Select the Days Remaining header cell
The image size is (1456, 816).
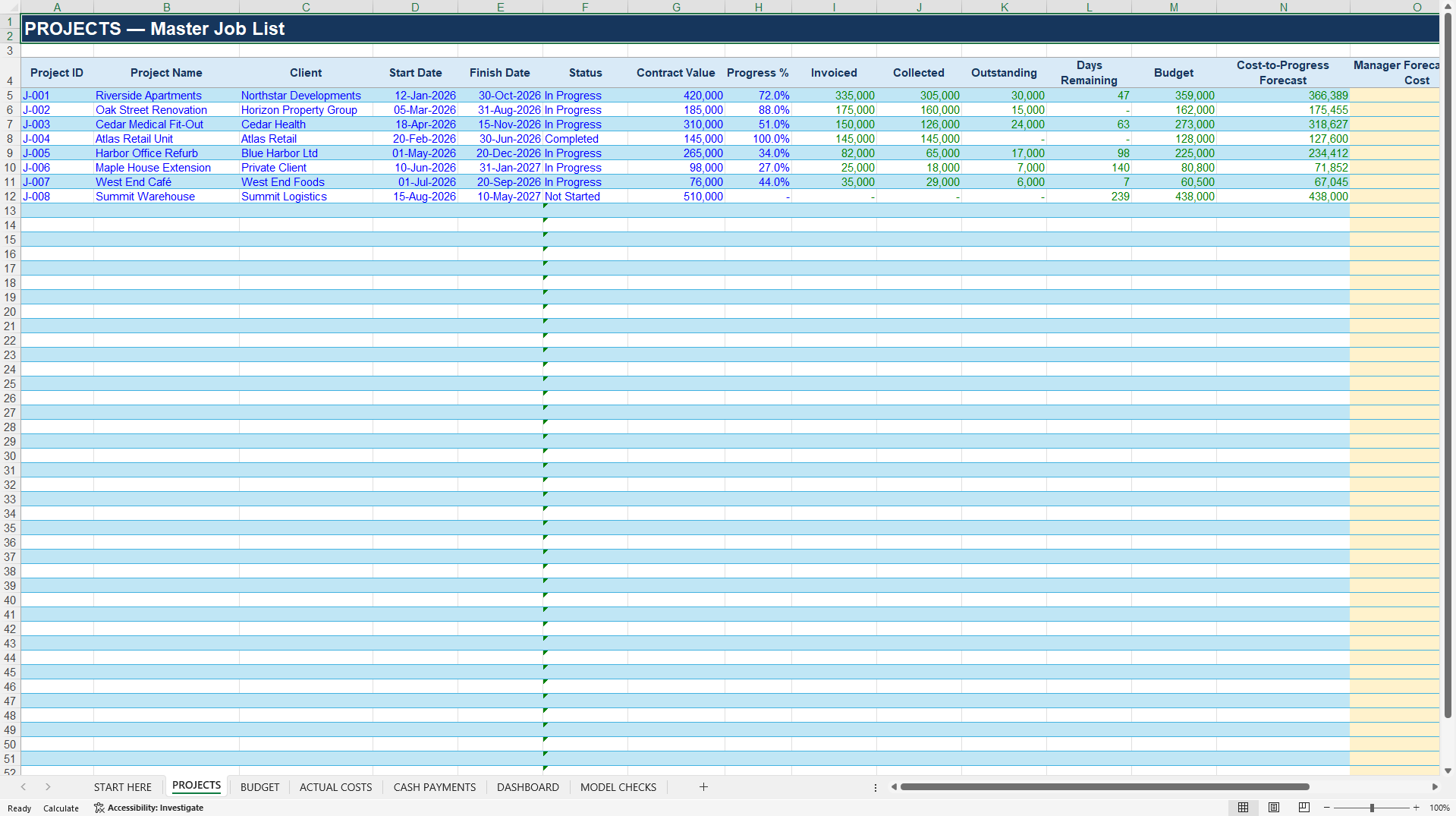1089,73
